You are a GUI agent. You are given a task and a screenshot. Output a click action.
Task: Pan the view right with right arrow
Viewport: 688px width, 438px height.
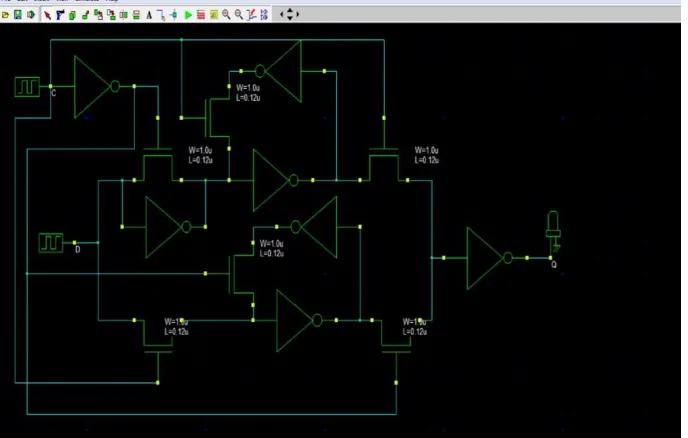[297, 14]
